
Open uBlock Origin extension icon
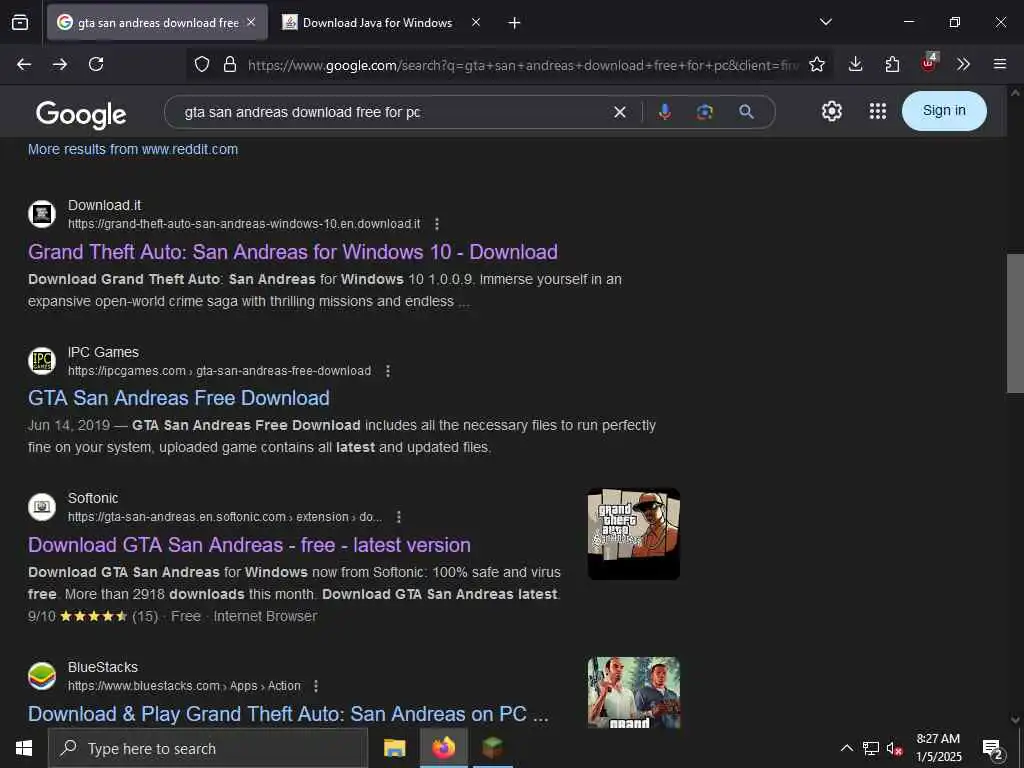pos(929,63)
